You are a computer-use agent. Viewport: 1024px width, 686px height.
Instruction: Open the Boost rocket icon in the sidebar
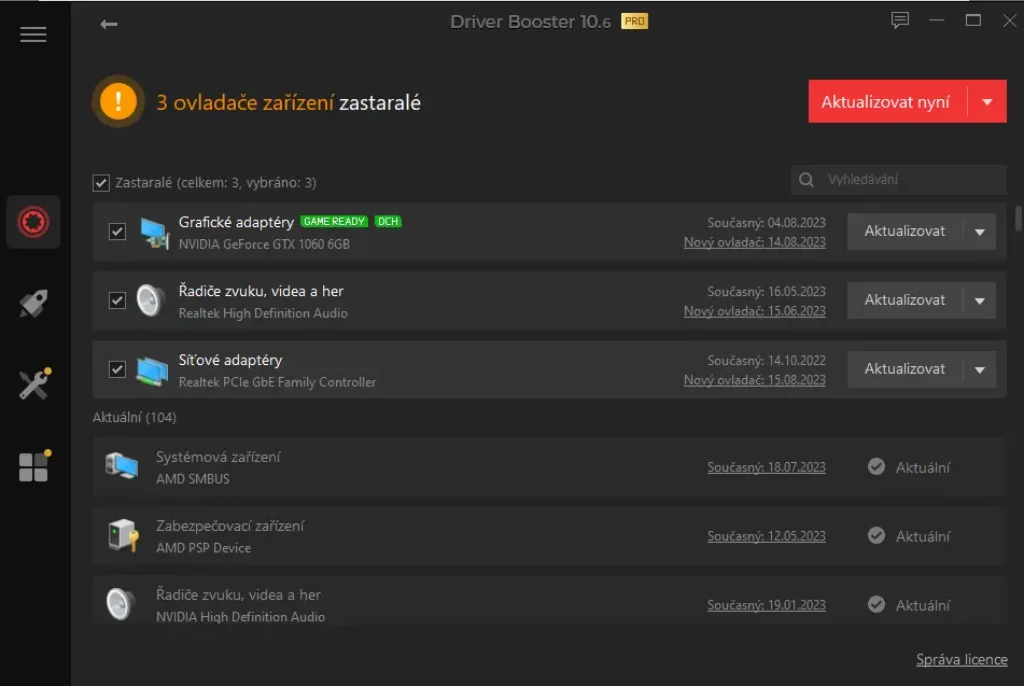tap(33, 303)
